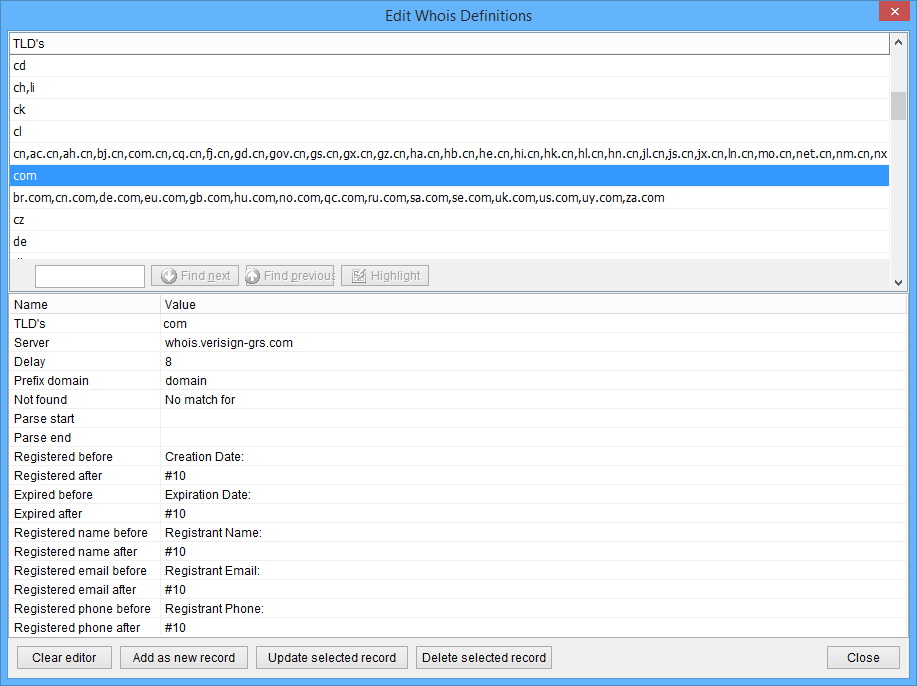The height and width of the screenshot is (686, 917).
Task: Click Update selected record button
Action: click(x=332, y=658)
